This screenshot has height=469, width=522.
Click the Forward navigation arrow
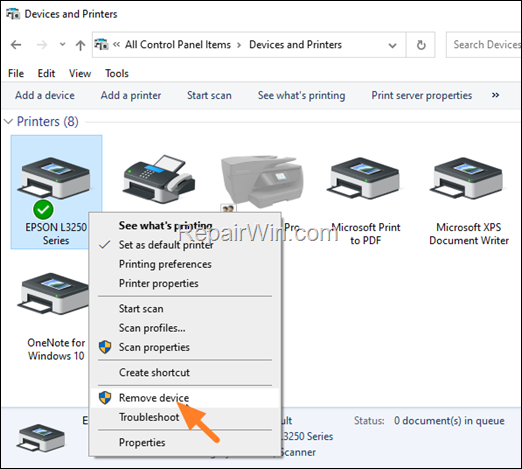tap(42, 45)
